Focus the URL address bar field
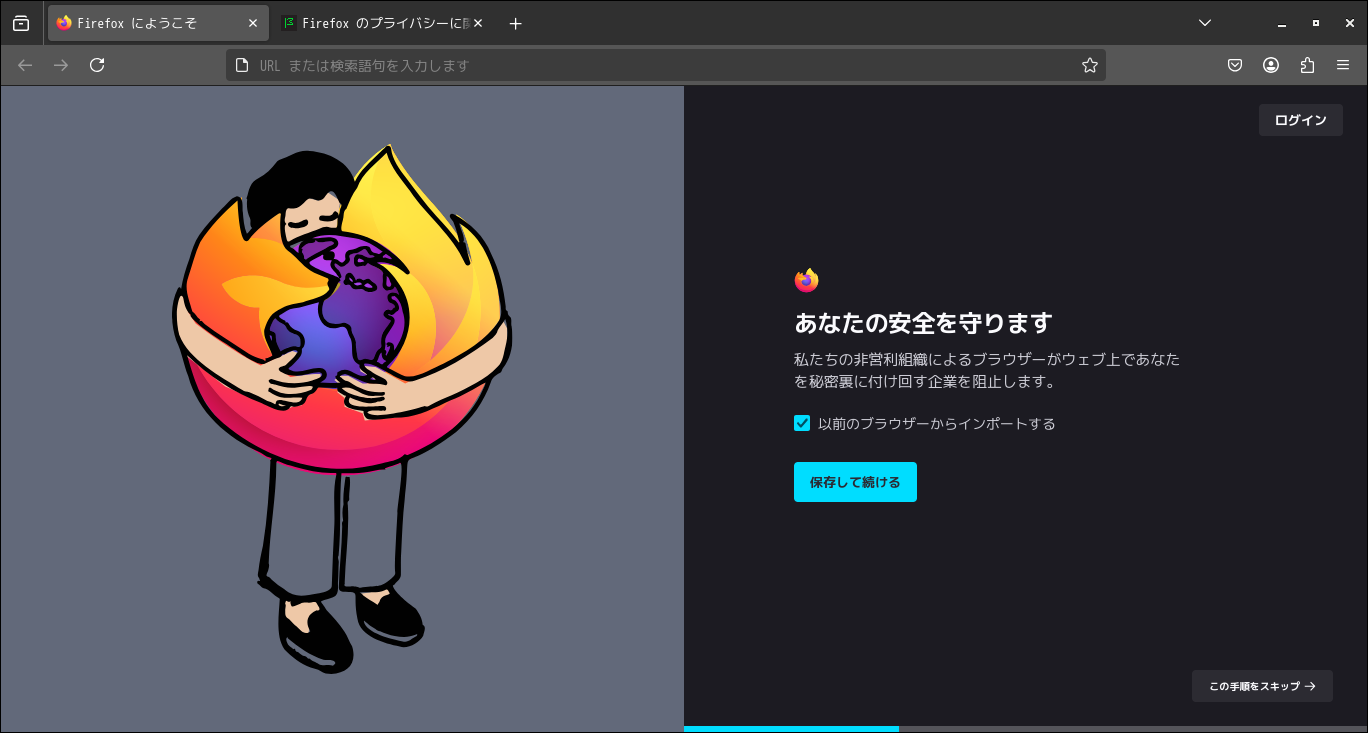This screenshot has height=733, width=1368. [665, 65]
